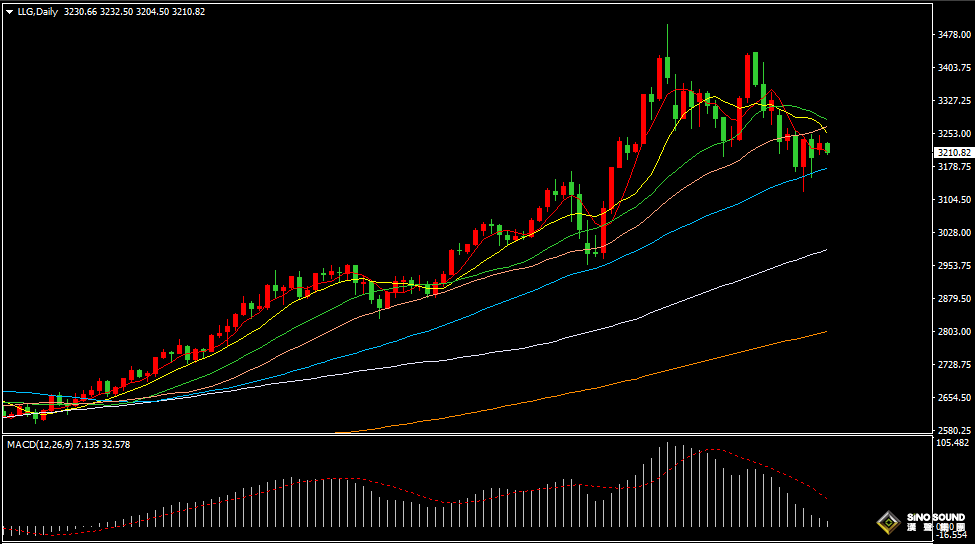Click the 2580.25 price axis label
Image resolution: width=975 pixels, height=544 pixels.
[x=953, y=430]
